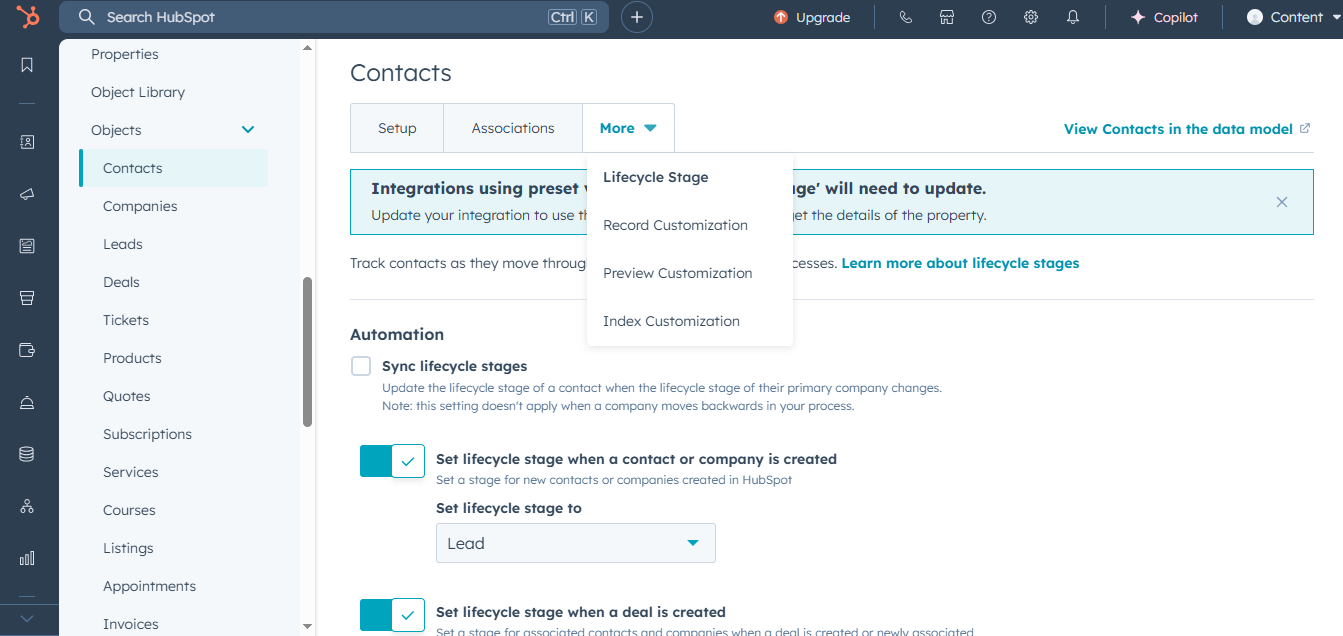Viewport: 1343px width, 636px height.
Task: Open CRM contacts icon in left rail
Action: point(27,142)
